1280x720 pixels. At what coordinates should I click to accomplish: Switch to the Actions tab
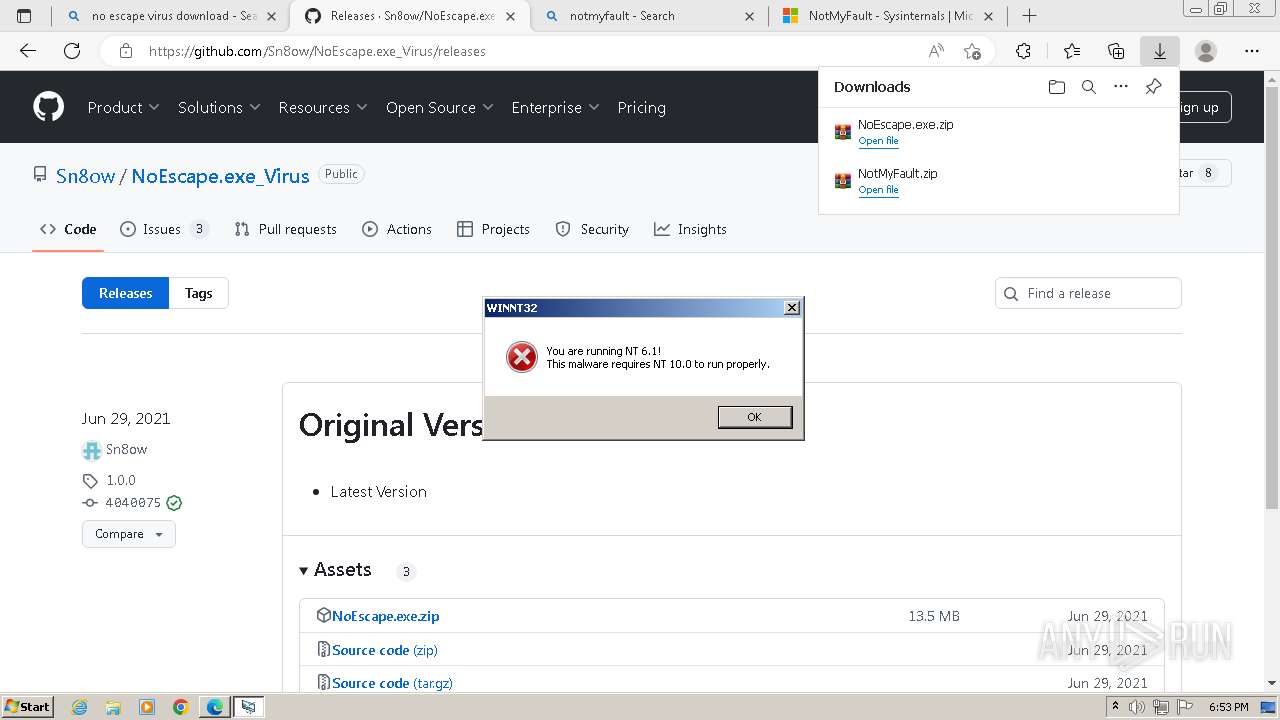pos(397,229)
